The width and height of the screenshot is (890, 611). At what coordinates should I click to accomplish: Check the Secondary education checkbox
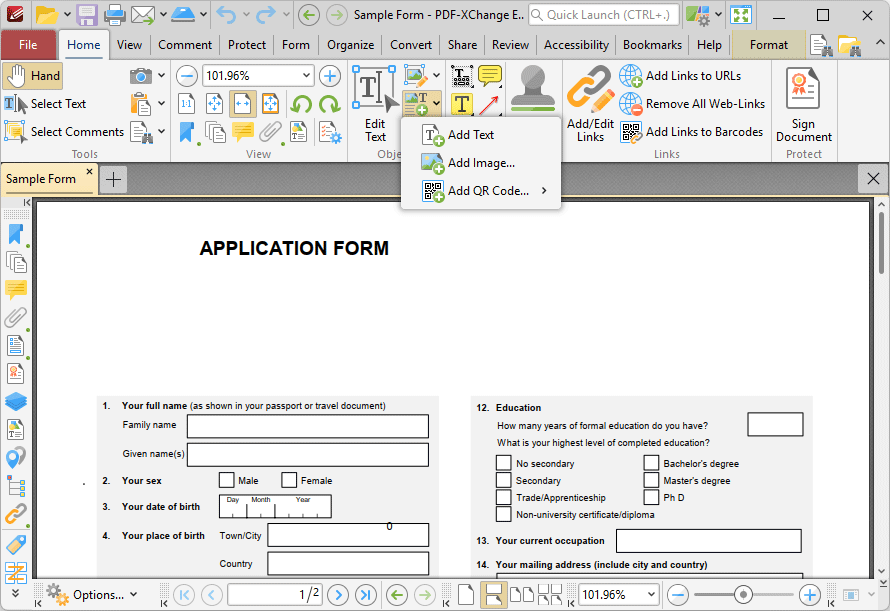503,480
